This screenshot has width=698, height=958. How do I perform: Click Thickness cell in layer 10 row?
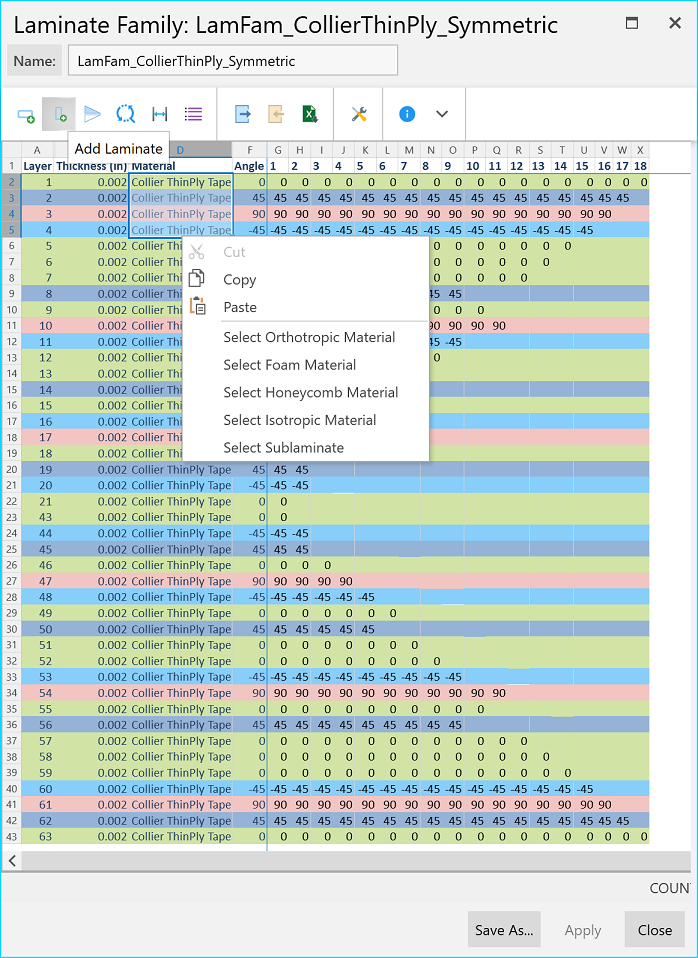[92, 326]
